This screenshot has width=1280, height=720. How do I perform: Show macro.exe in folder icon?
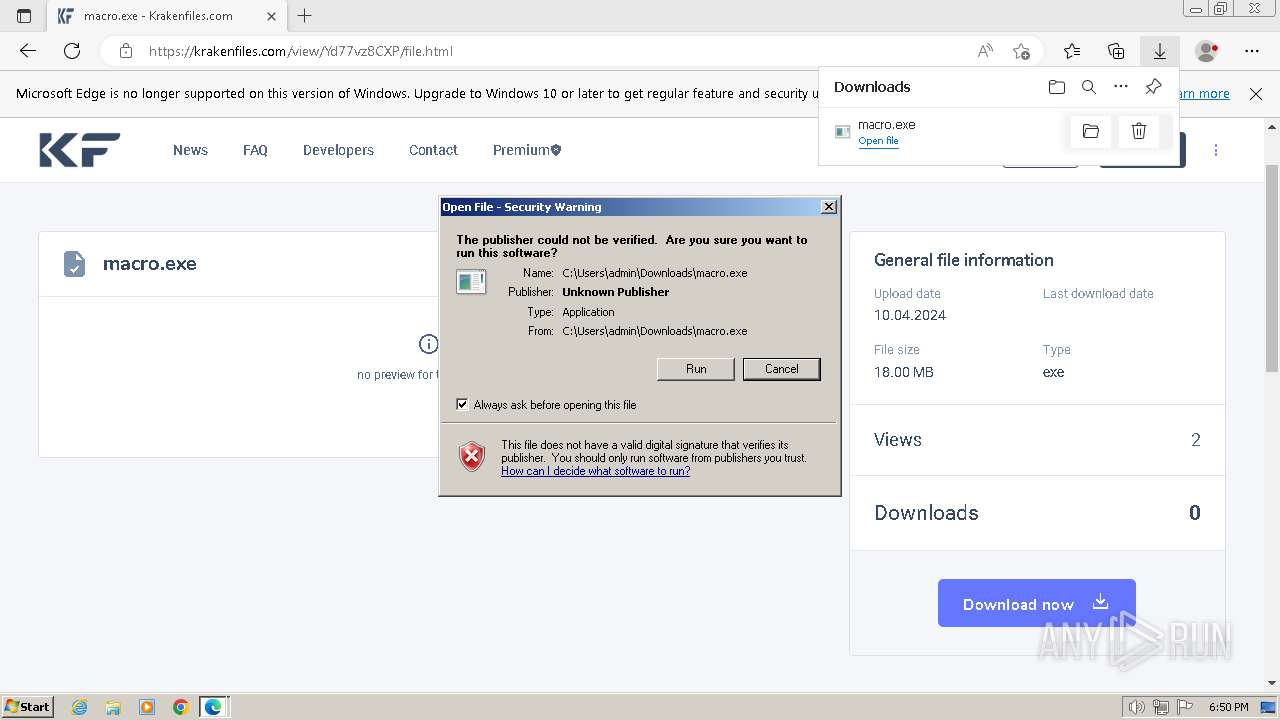coord(1091,131)
